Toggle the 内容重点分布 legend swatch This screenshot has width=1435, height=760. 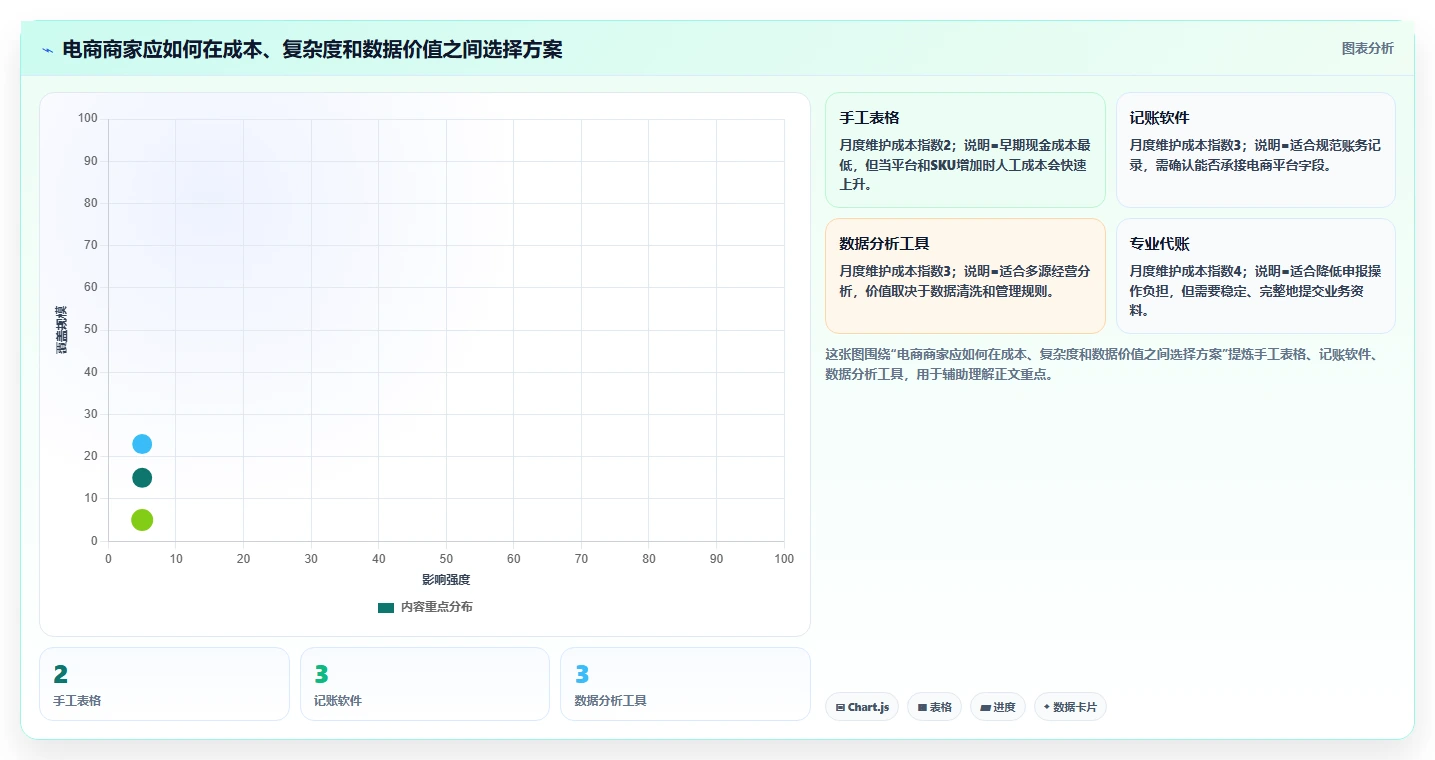(386, 607)
